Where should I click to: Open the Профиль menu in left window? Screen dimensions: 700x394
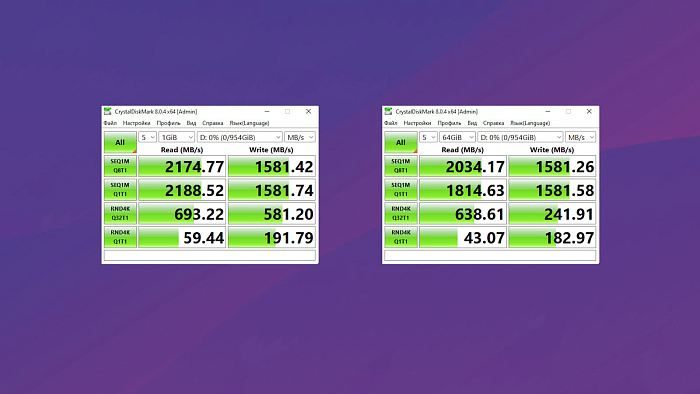169,123
